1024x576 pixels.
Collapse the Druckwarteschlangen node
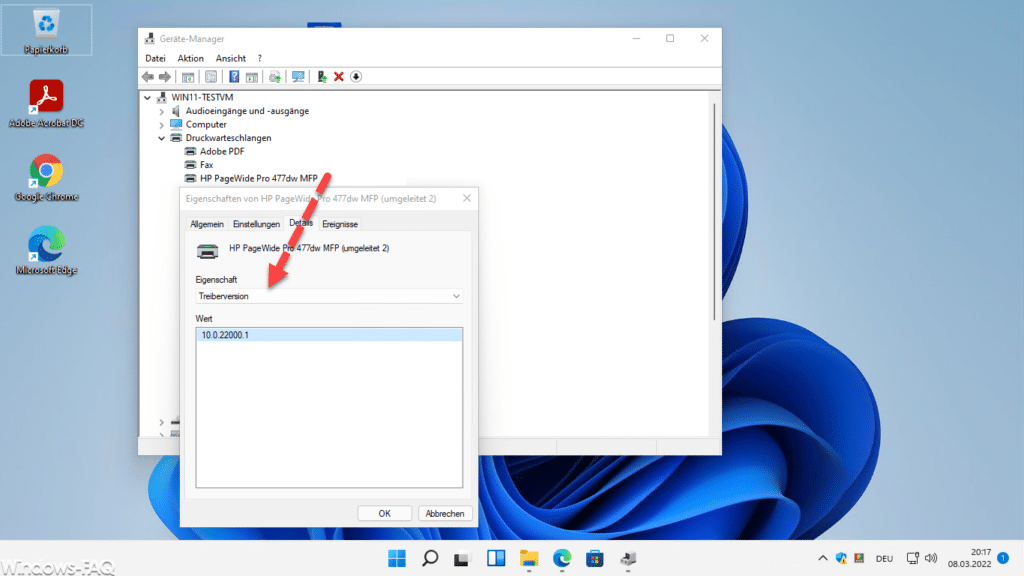tap(161, 138)
